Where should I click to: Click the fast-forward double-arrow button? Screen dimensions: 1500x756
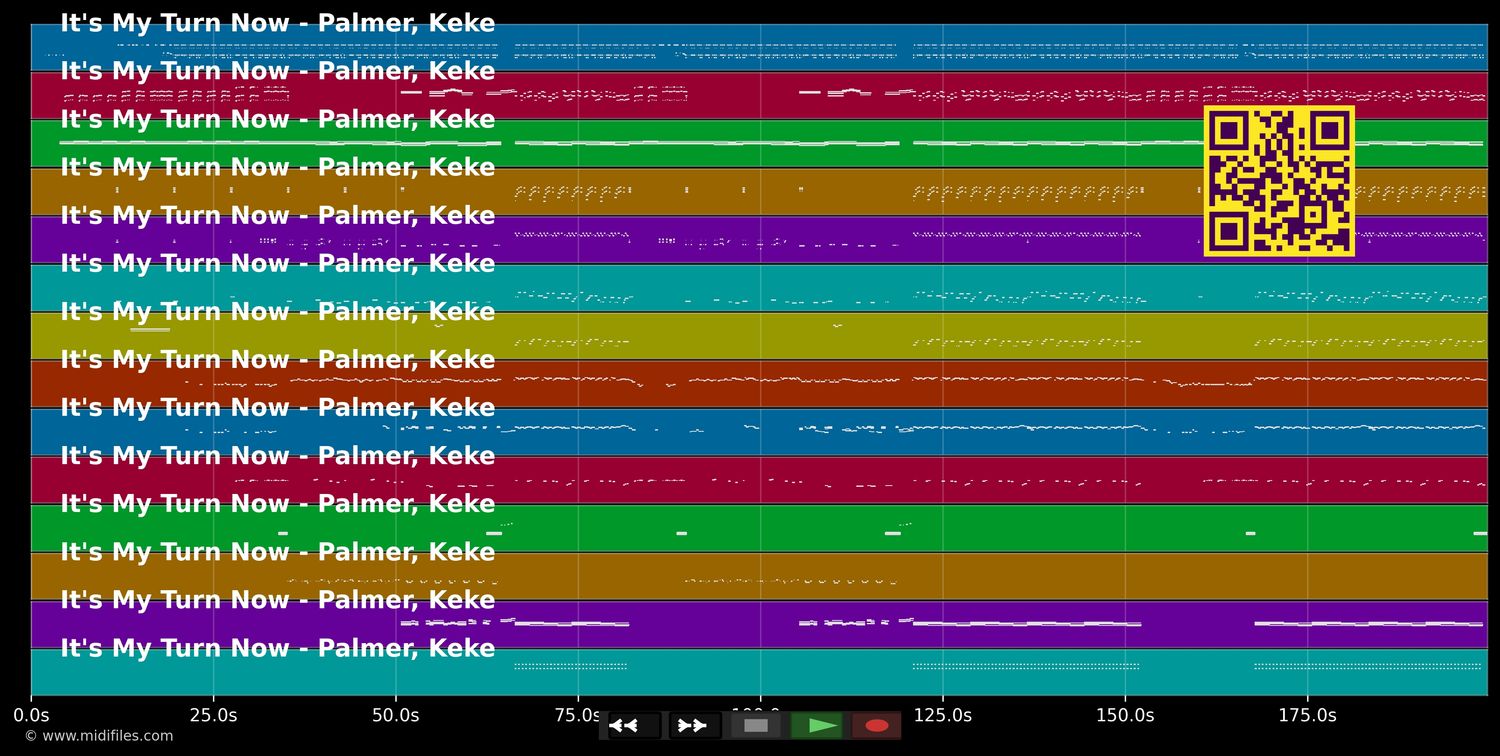pyautogui.click(x=695, y=726)
